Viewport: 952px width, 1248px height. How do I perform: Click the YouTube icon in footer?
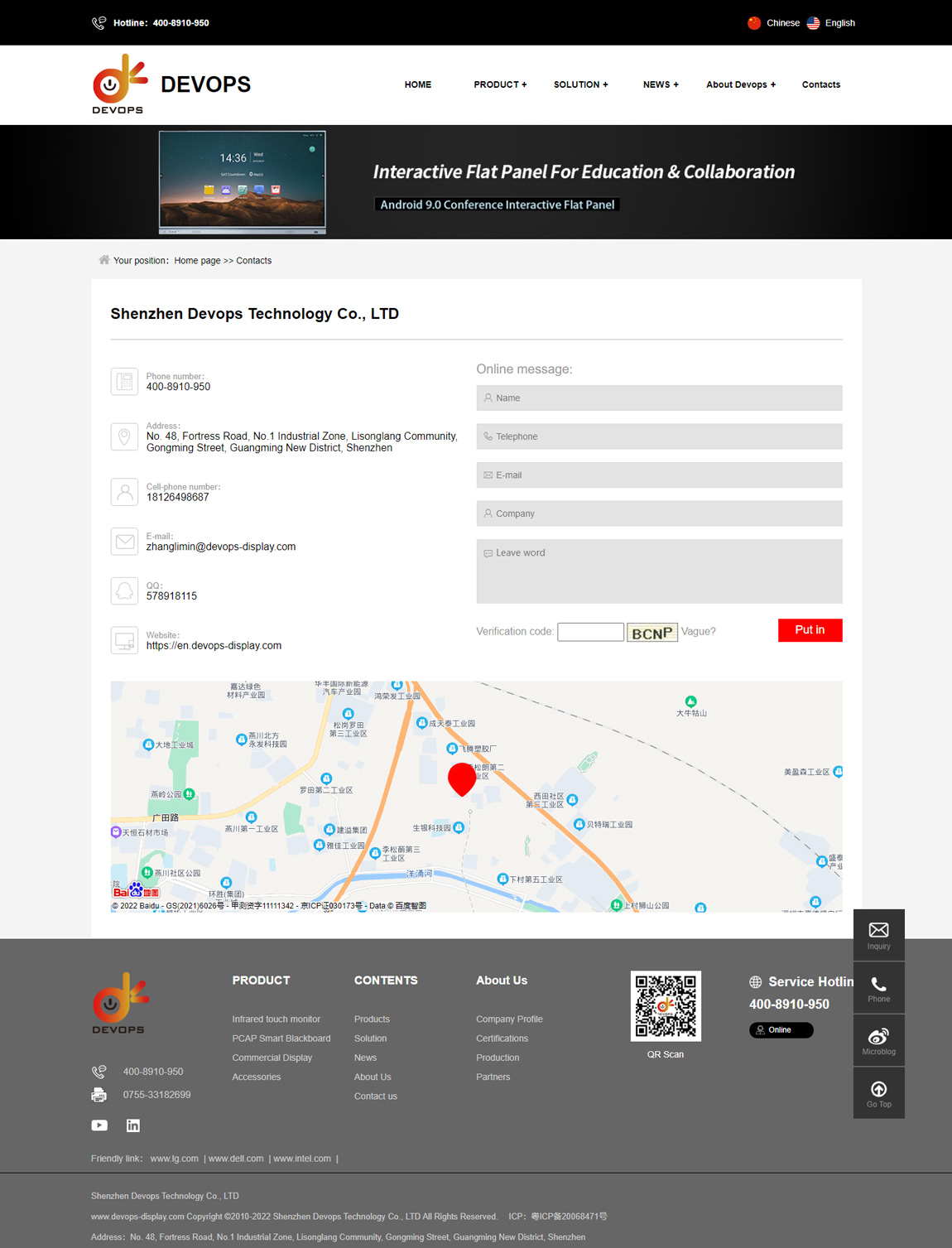coord(99,1125)
